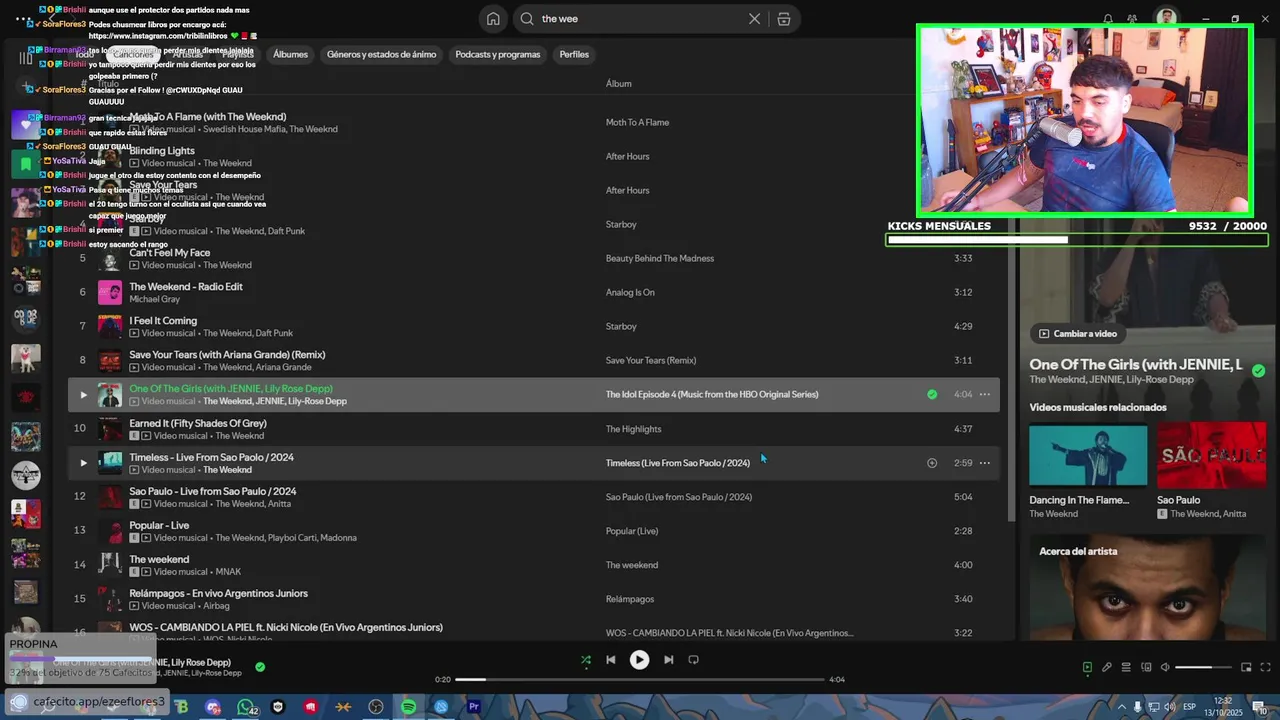The image size is (1280, 720).
Task: Open Premiere Pro taskbar icon
Action: [x=473, y=707]
